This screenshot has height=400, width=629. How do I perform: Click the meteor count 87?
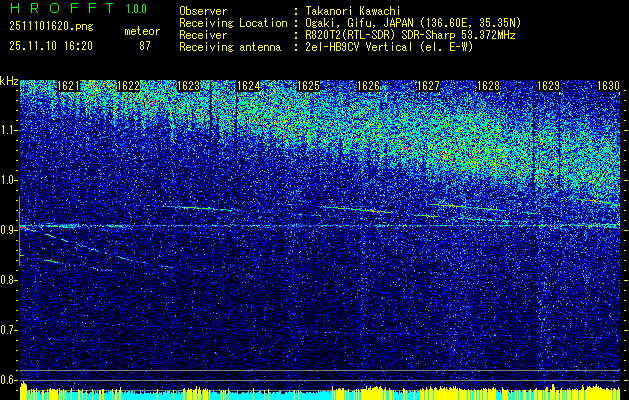click(145, 46)
